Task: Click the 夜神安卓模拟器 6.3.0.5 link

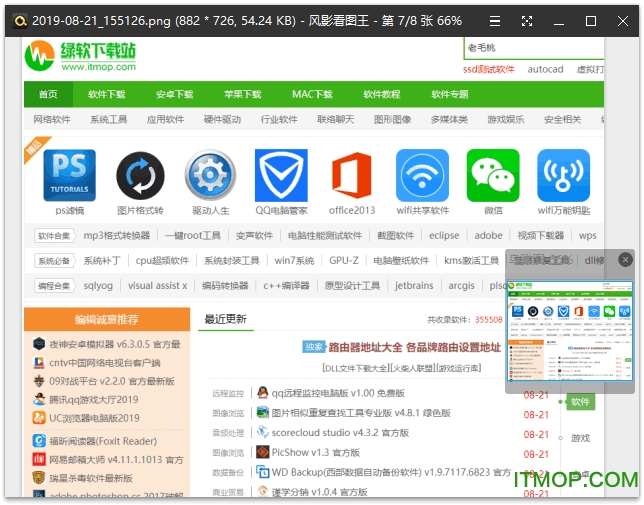Action: [x=114, y=344]
